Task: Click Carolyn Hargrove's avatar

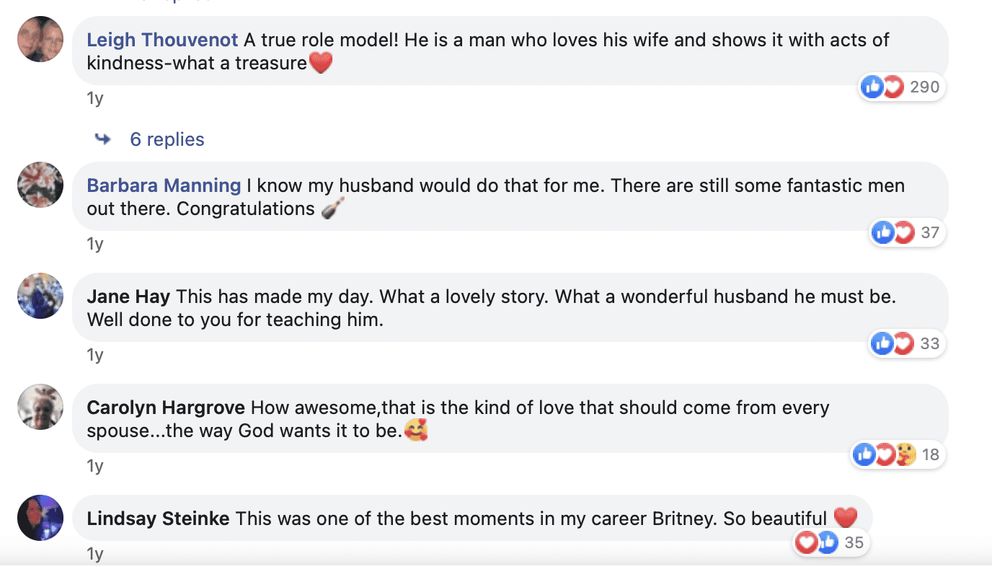Action: click(40, 407)
